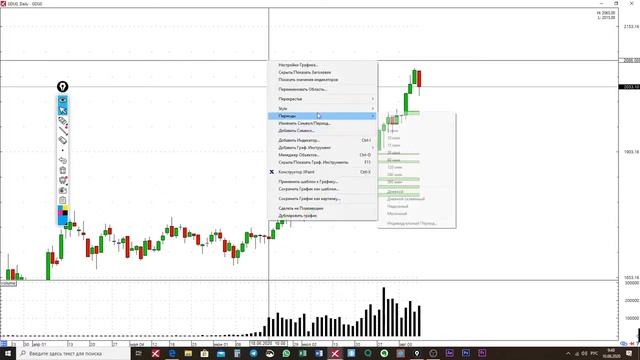The height and width of the screenshot is (360, 640).
Task: Choose 'Скрыть/Показать Граф. Инструменты' entry
Action: click(x=322, y=162)
